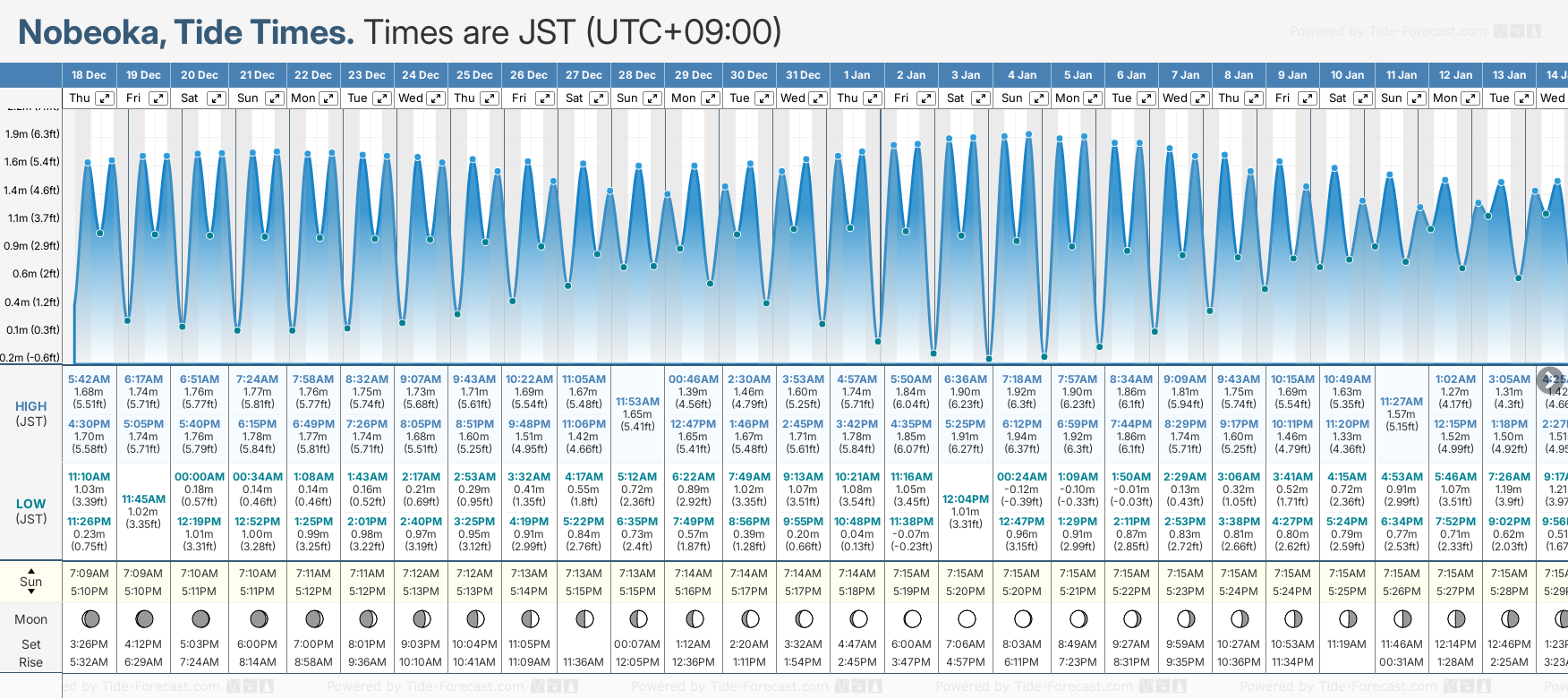Expand the Tue 13 Jan day view
1568x698 pixels.
(x=1523, y=98)
